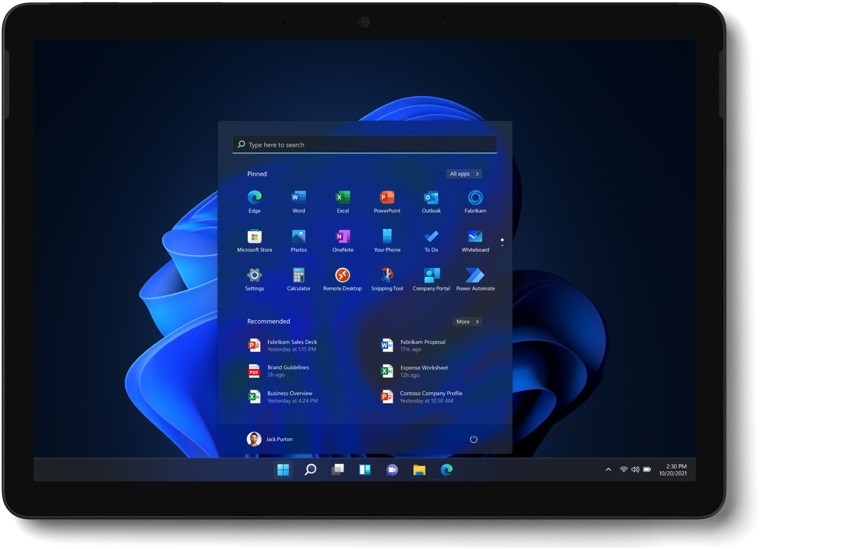Open Fabrikam Proposal document
Viewport: 864px width, 549px height.
coord(413,346)
